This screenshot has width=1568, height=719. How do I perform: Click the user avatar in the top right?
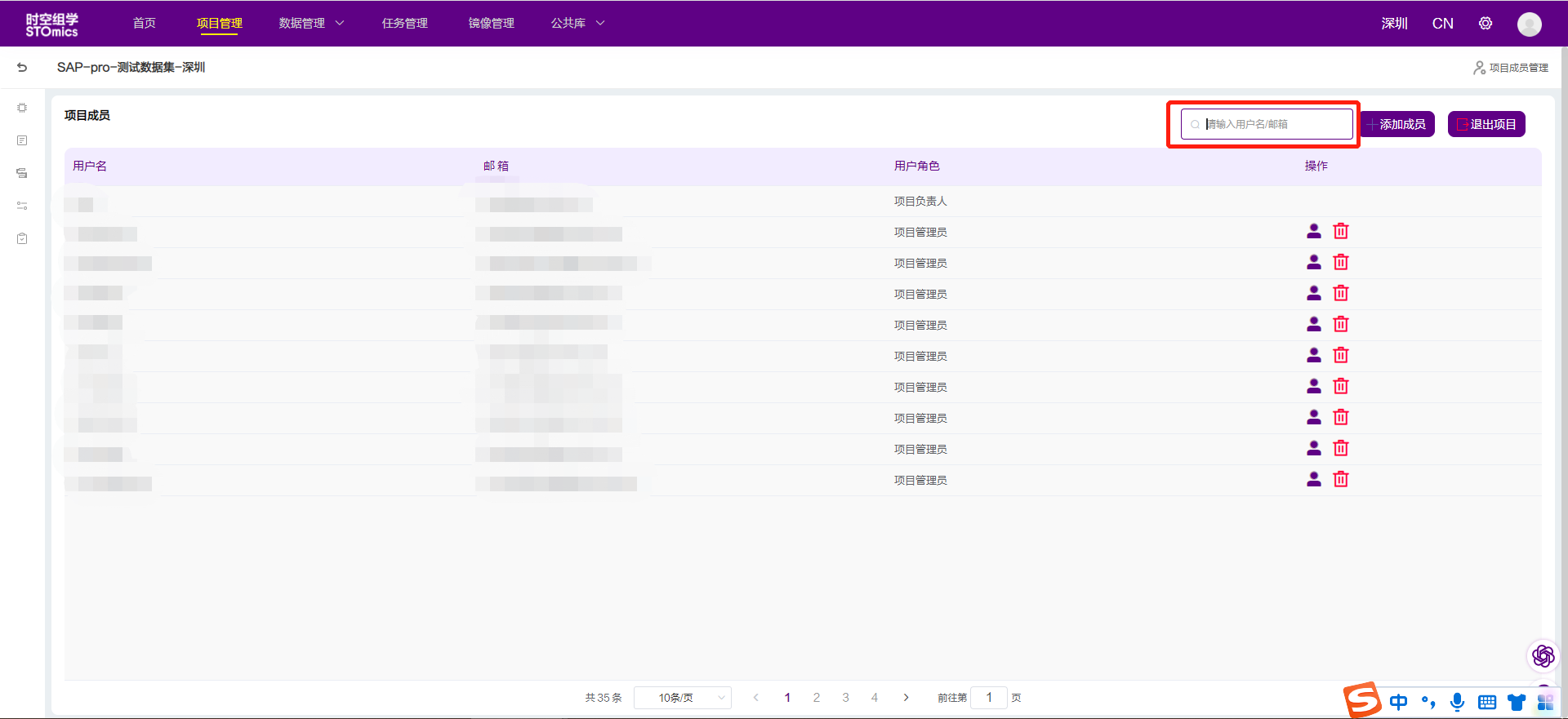click(x=1529, y=24)
